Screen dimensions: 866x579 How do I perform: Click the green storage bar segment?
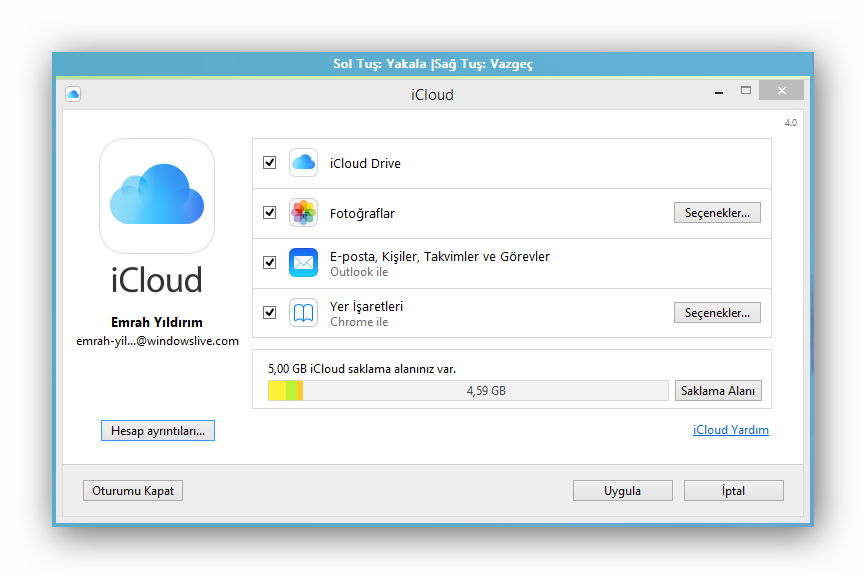coord(292,391)
